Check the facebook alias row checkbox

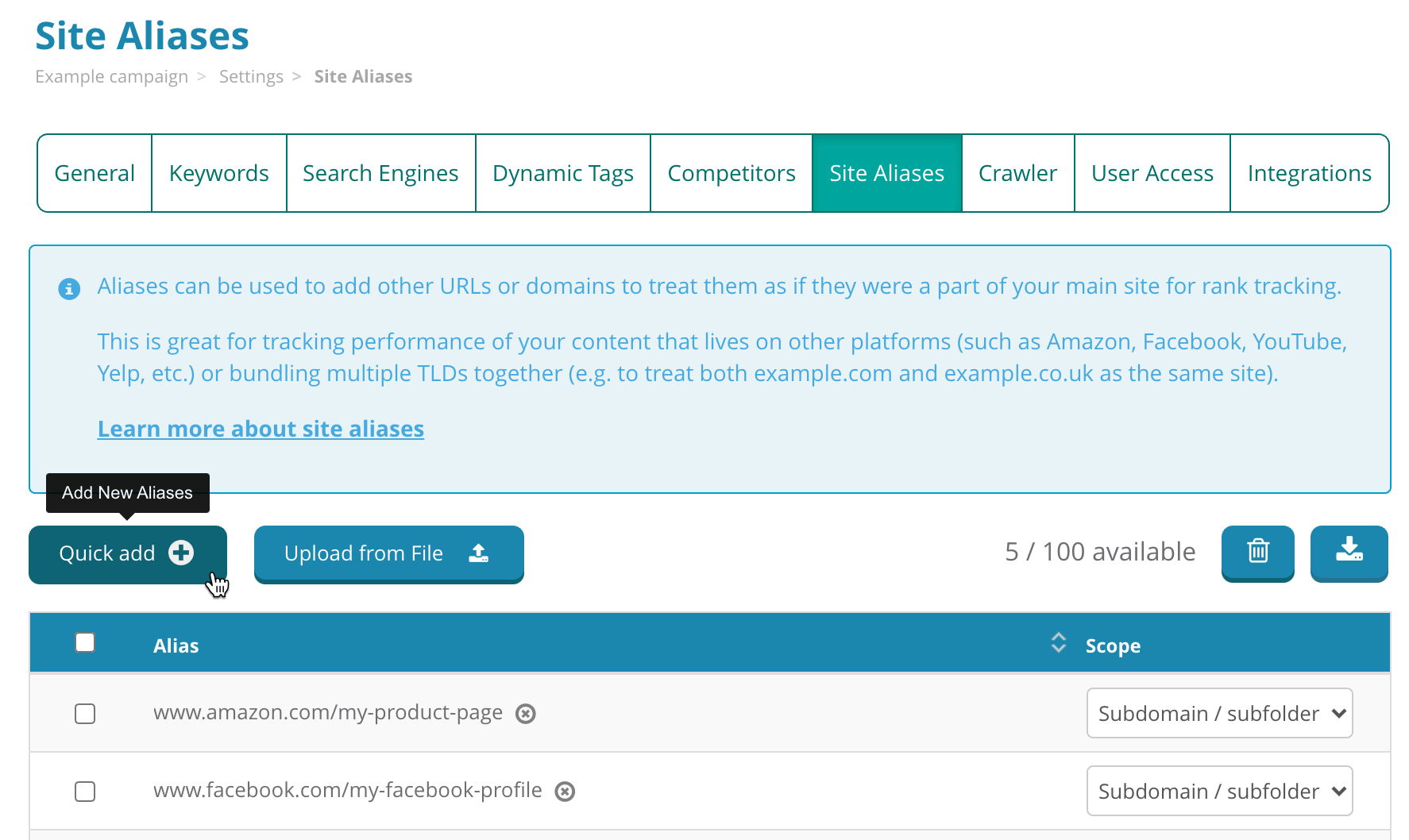(x=84, y=791)
